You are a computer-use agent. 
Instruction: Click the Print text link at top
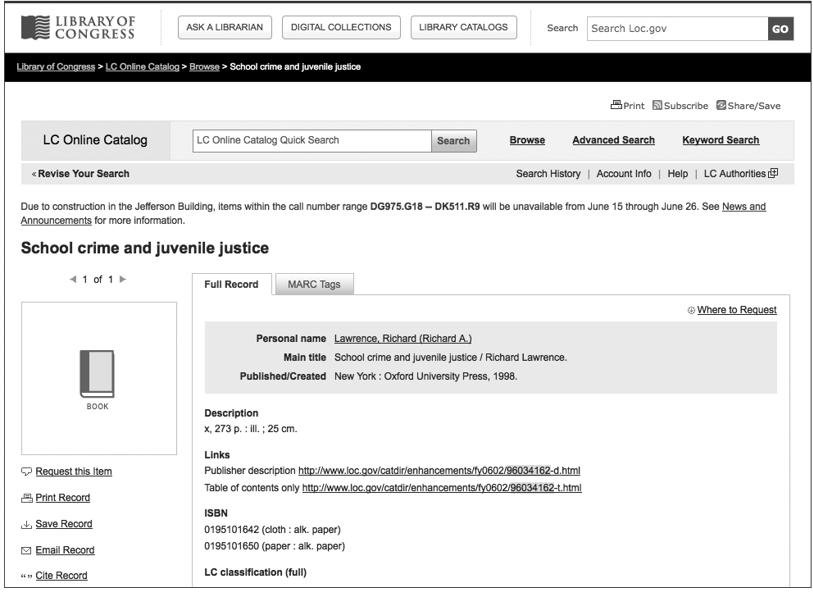tap(634, 106)
